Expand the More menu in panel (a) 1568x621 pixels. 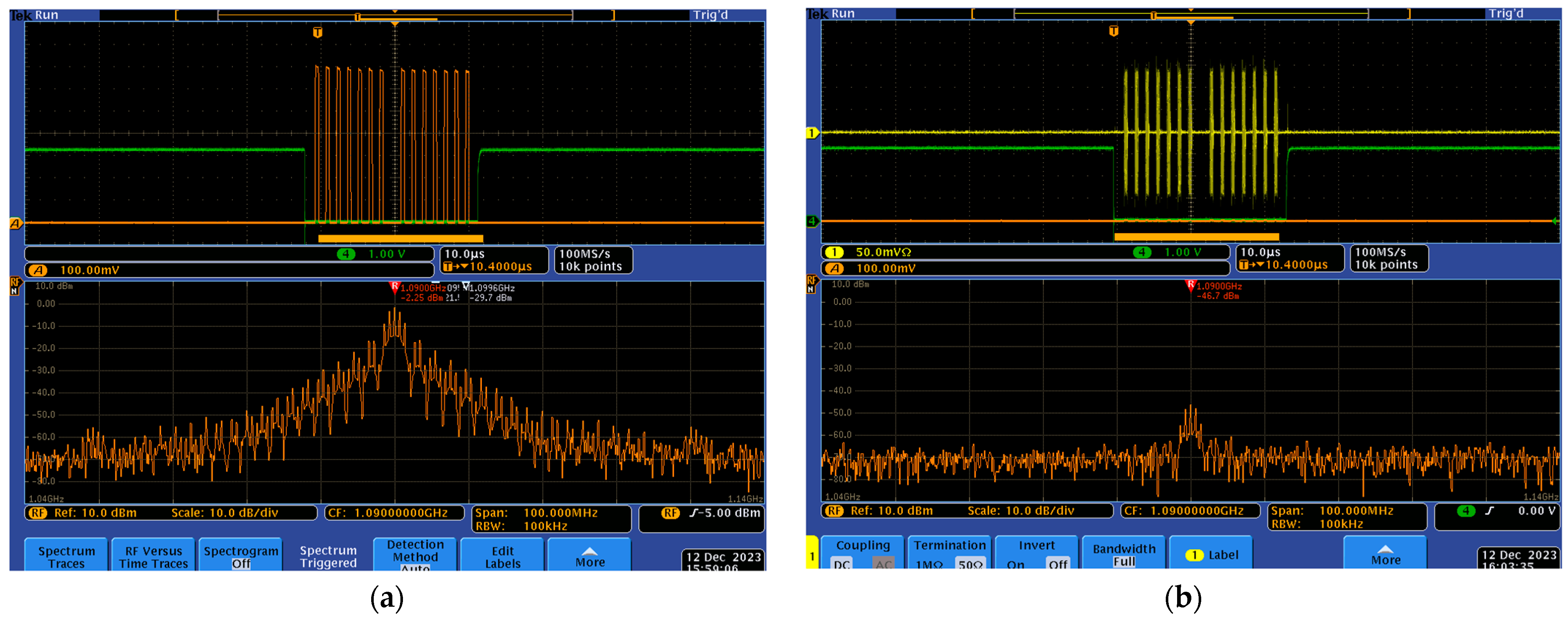[x=589, y=555]
